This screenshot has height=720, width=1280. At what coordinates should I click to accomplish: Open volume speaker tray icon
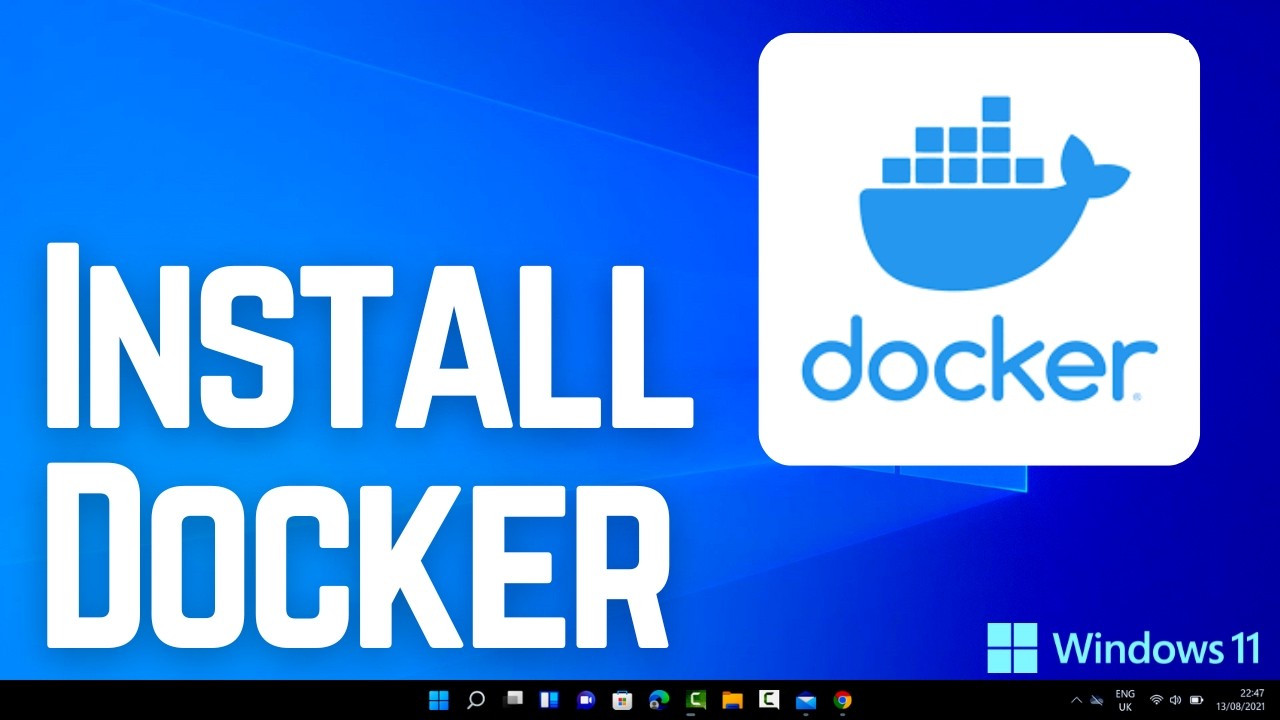[x=1176, y=700]
